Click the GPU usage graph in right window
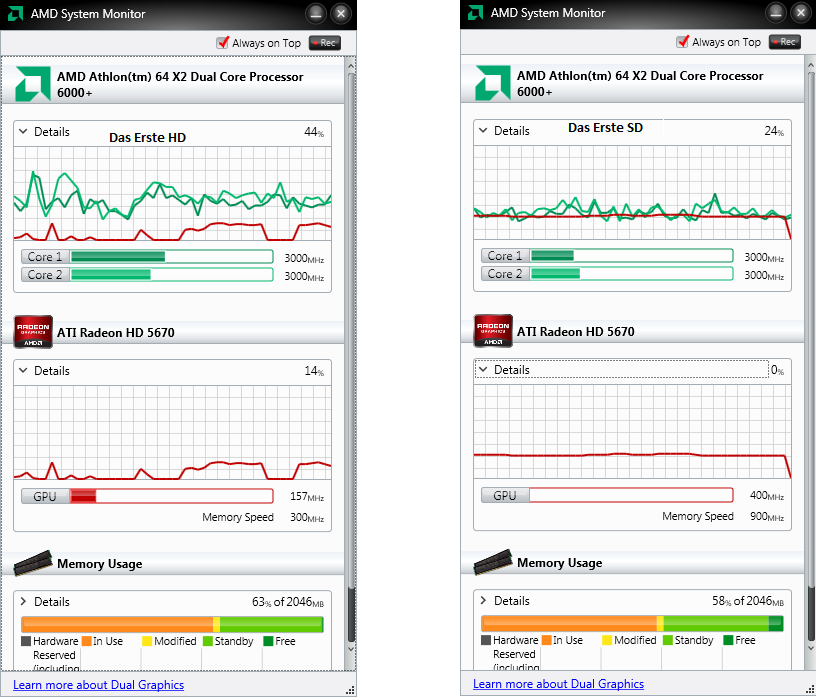Screen dimensions: 816x697 (632, 432)
